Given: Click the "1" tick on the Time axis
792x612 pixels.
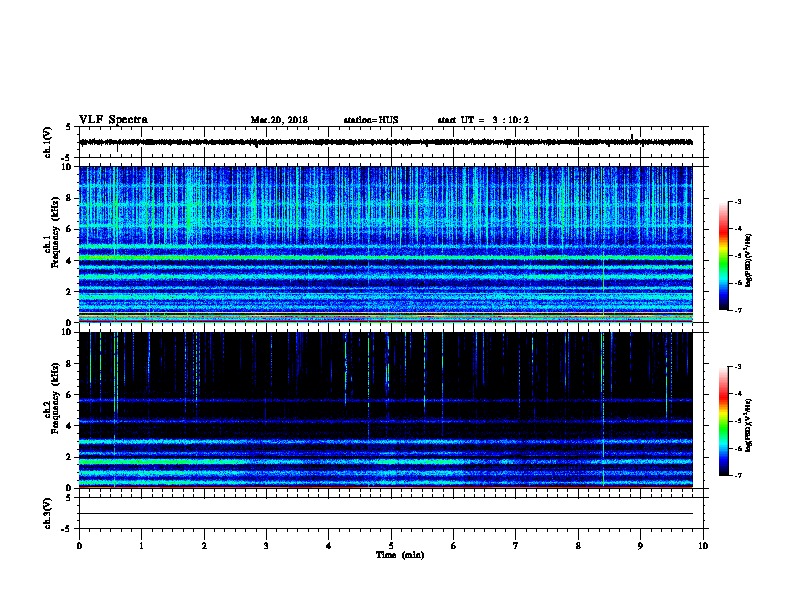Looking at the screenshot, I should (141, 546).
